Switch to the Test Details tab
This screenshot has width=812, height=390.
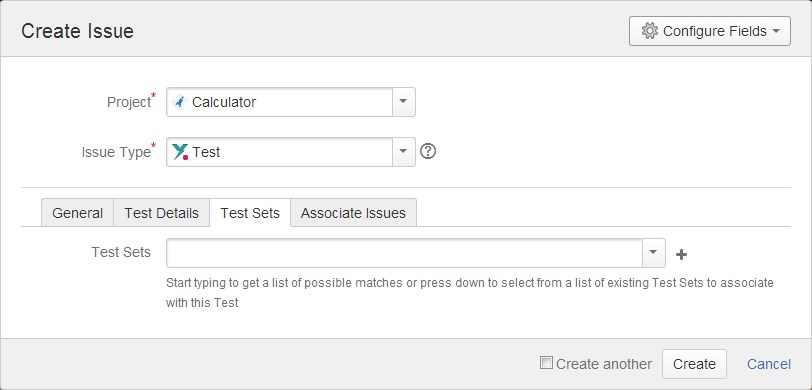[x=162, y=213]
